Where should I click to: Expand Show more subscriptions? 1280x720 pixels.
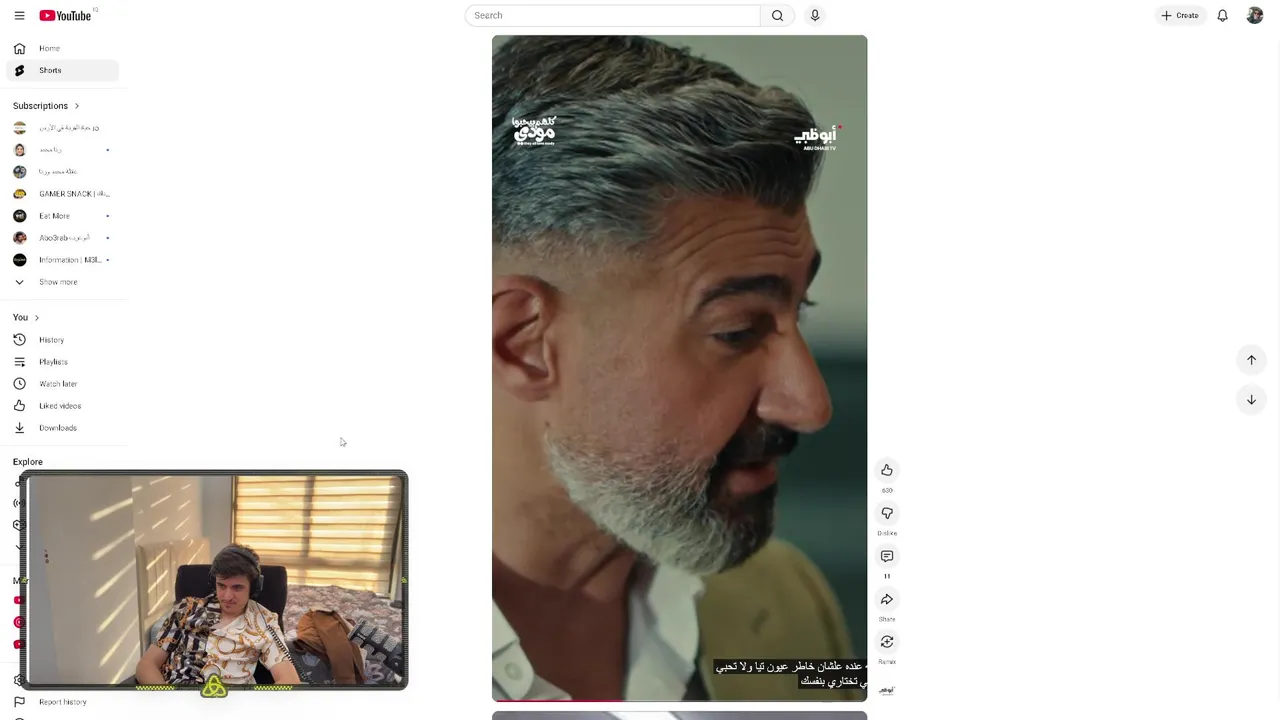pyautogui.click(x=62, y=281)
